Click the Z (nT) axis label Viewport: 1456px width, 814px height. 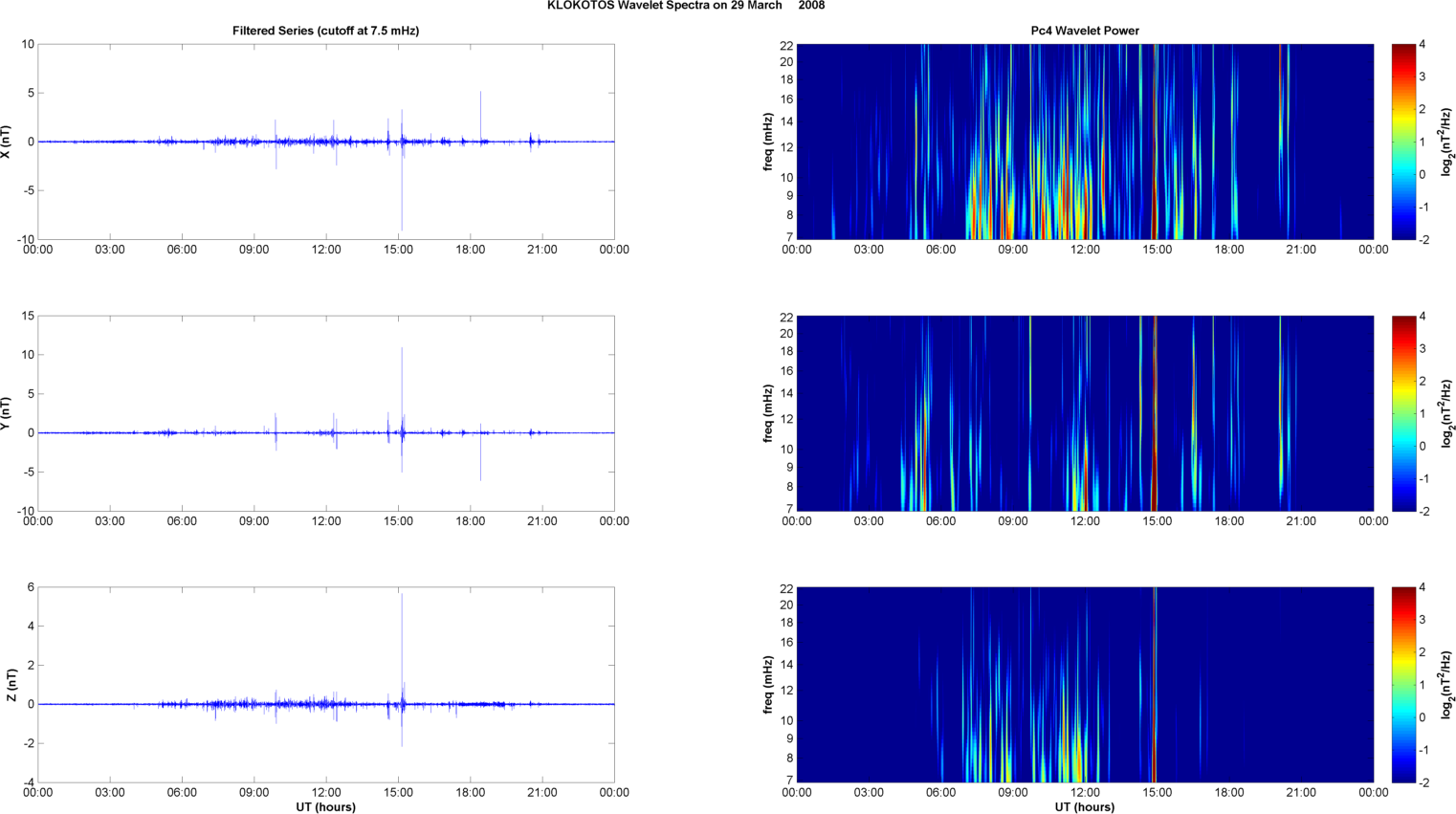tap(11, 685)
